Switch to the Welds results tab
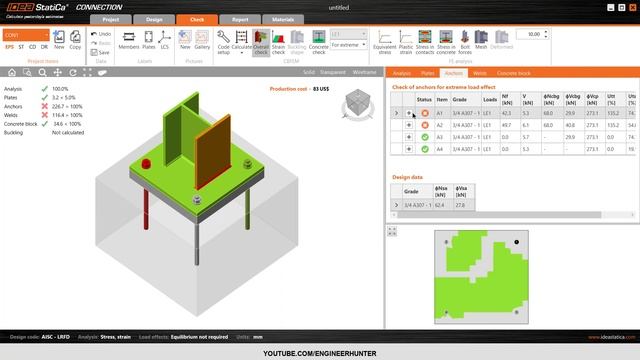640x360 pixels. coord(480,73)
